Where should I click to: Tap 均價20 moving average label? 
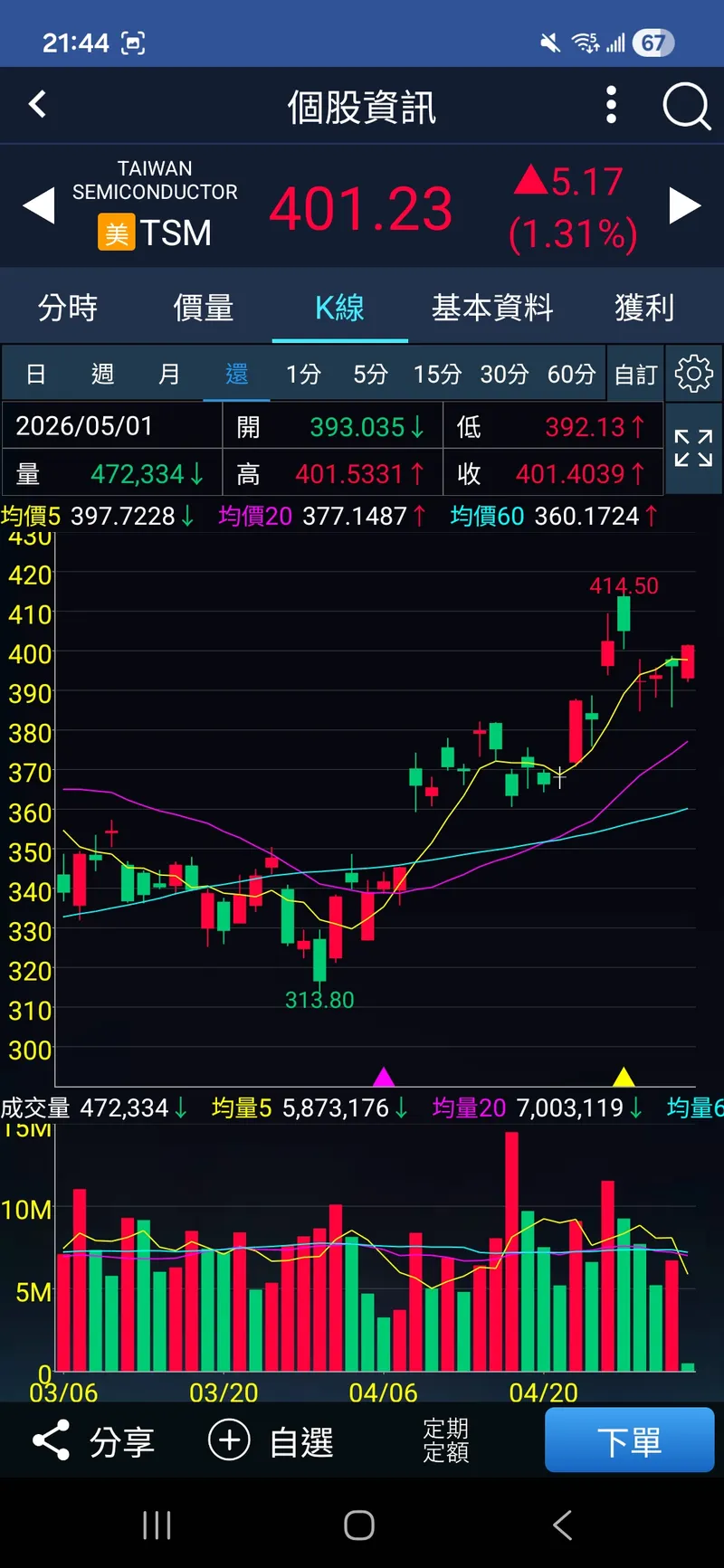pos(255,516)
